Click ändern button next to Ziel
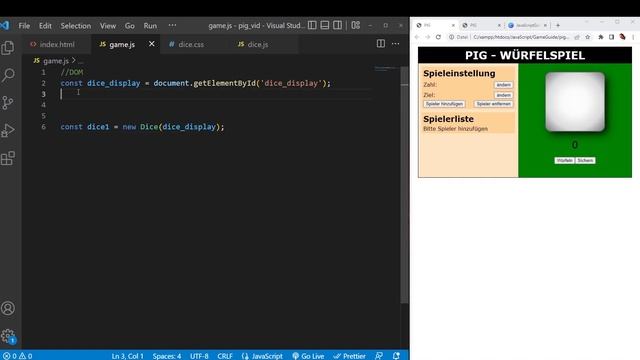Image resolution: width=640 pixels, height=360 pixels. coord(503,95)
